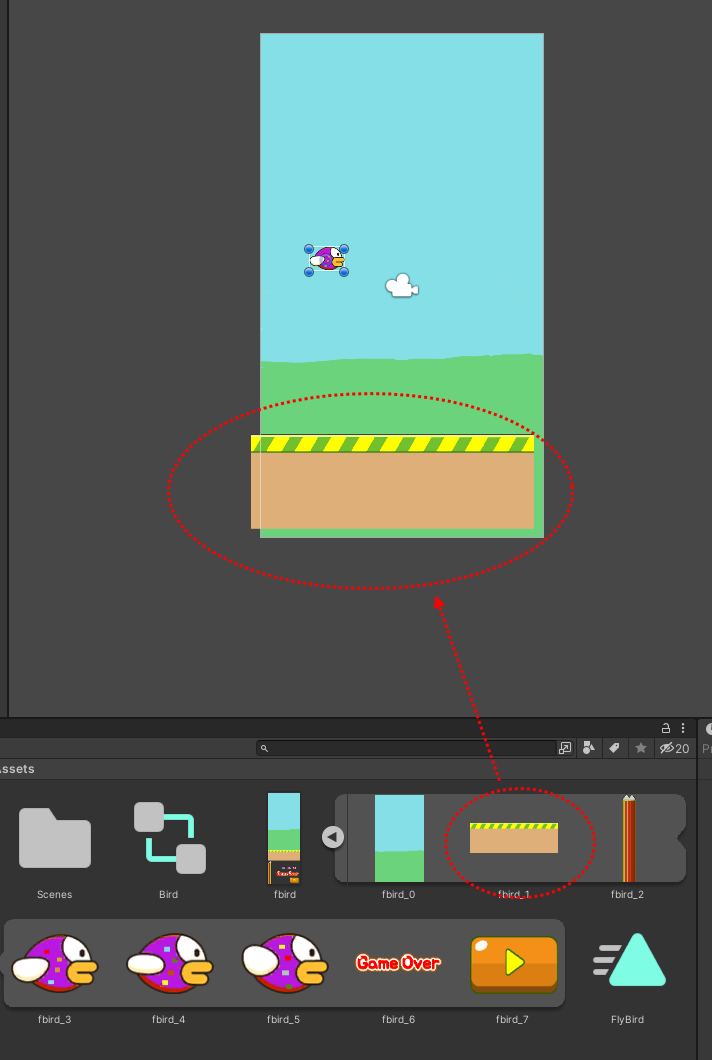The height and width of the screenshot is (1060, 712).
Task: Collapse the fbird sprite sheet sub-assets
Action: coord(332,837)
